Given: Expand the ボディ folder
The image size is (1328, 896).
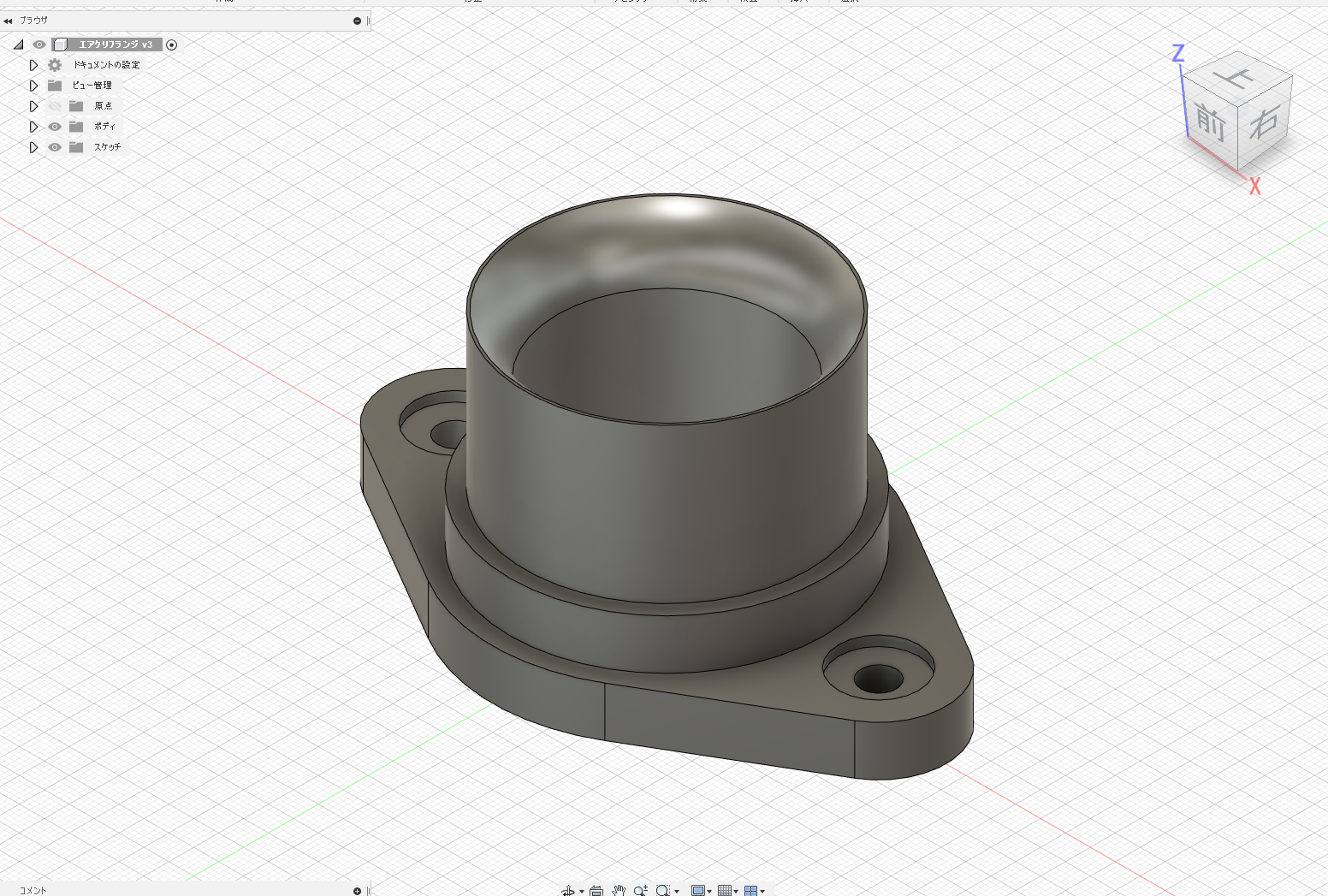Looking at the screenshot, I should (33, 127).
